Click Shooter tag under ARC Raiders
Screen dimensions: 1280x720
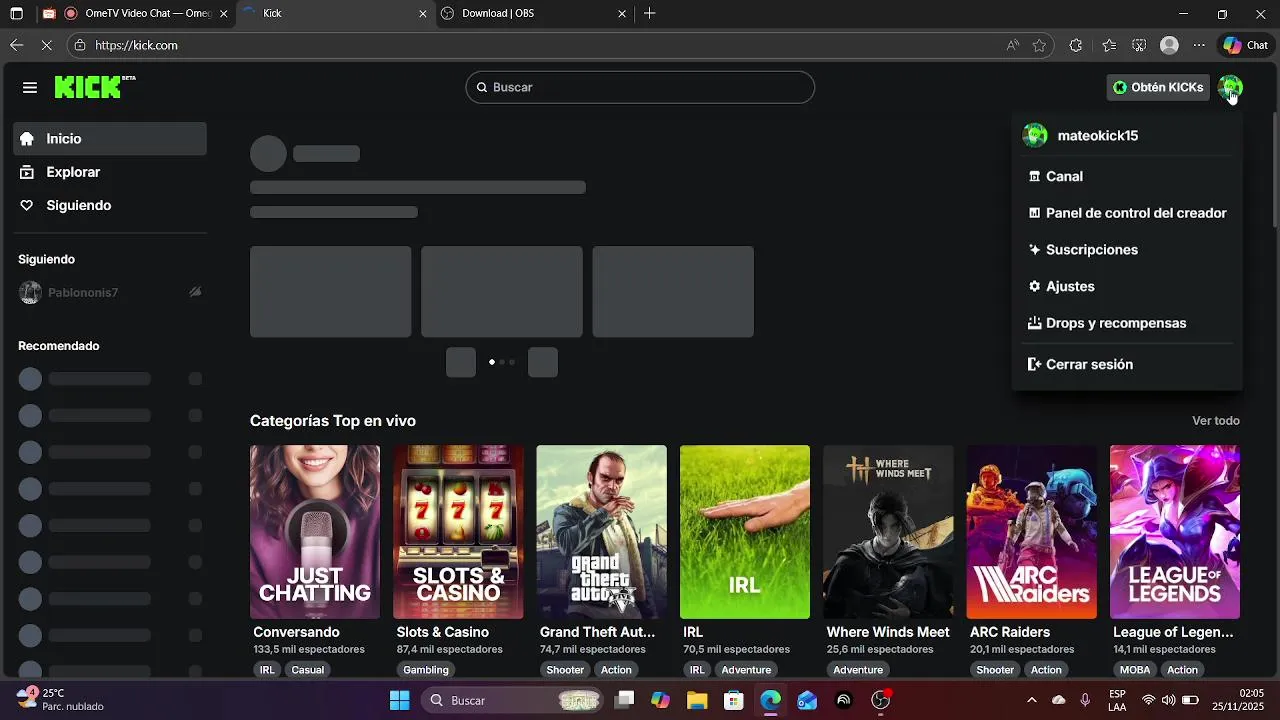click(x=995, y=670)
